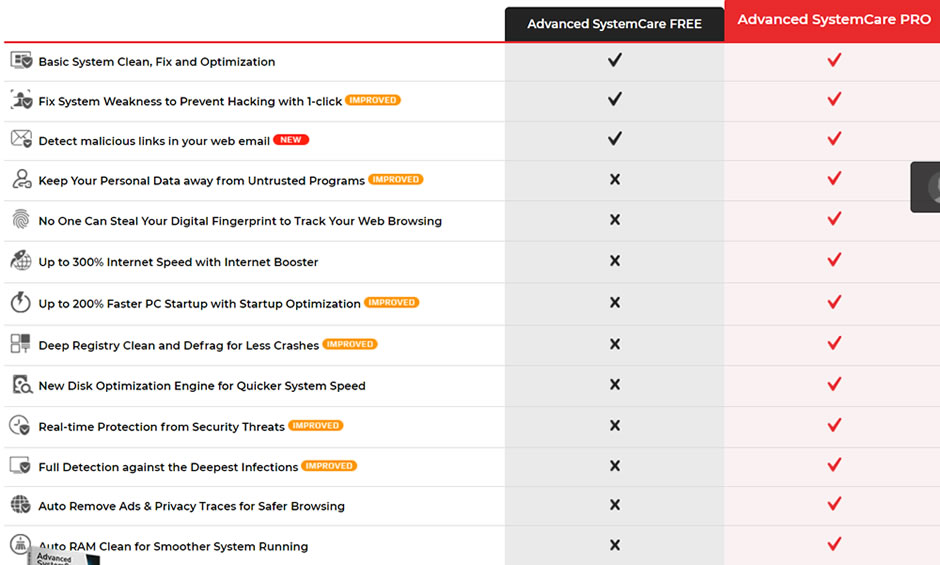Click PRO red checkmark for Real-time Protection
The width and height of the screenshot is (940, 565).
pyautogui.click(x=834, y=425)
